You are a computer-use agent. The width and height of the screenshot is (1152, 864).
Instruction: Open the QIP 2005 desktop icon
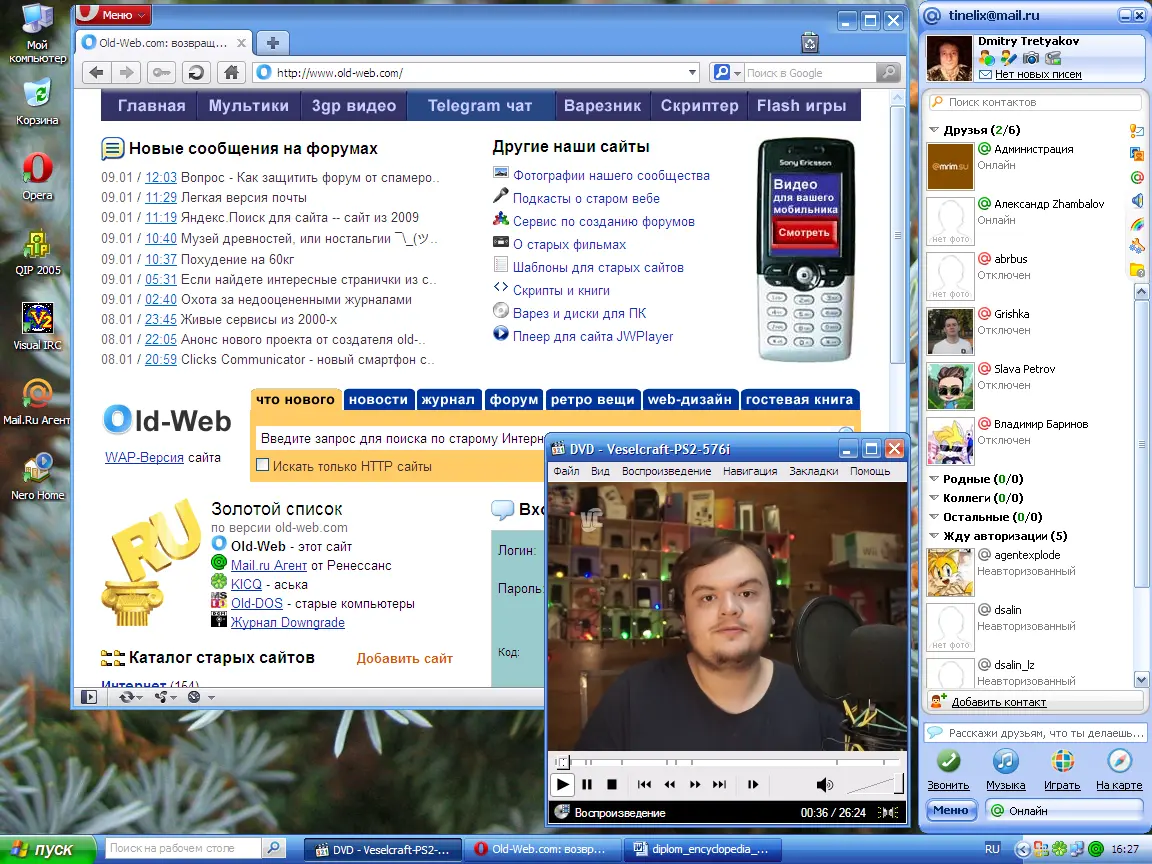click(37, 251)
